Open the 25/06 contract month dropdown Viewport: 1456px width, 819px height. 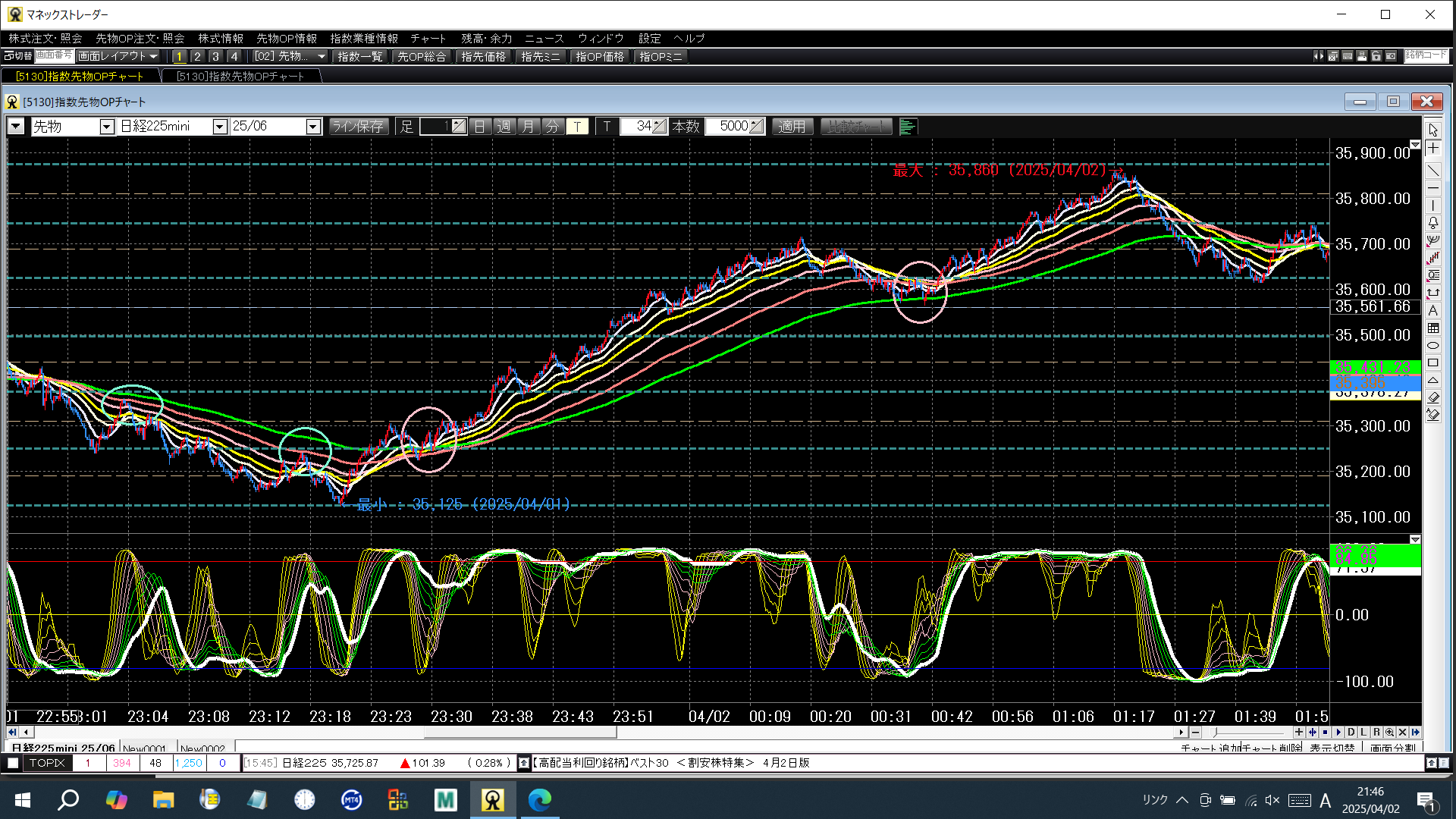click(x=313, y=127)
